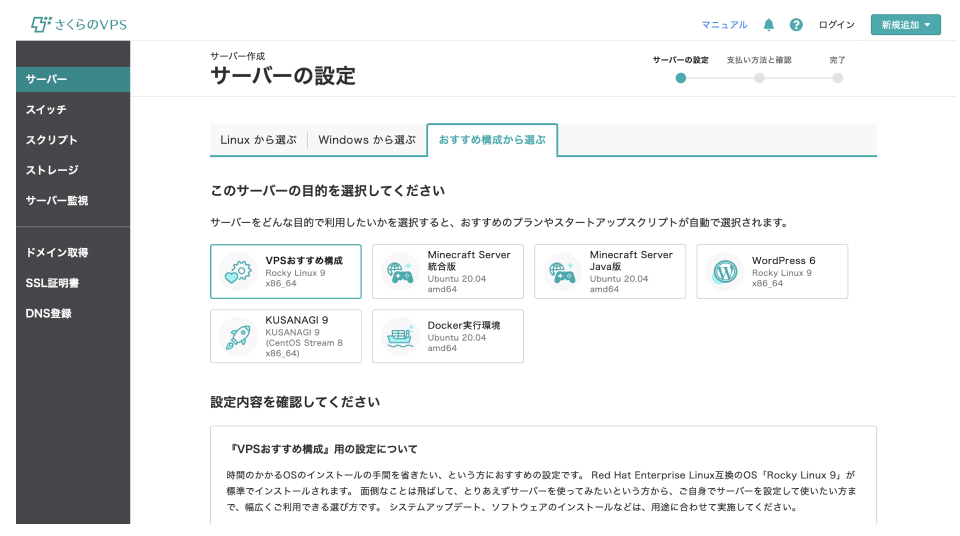Expand the 新規追加 dropdown button
The width and height of the screenshot is (960, 536).
[x=905, y=25]
